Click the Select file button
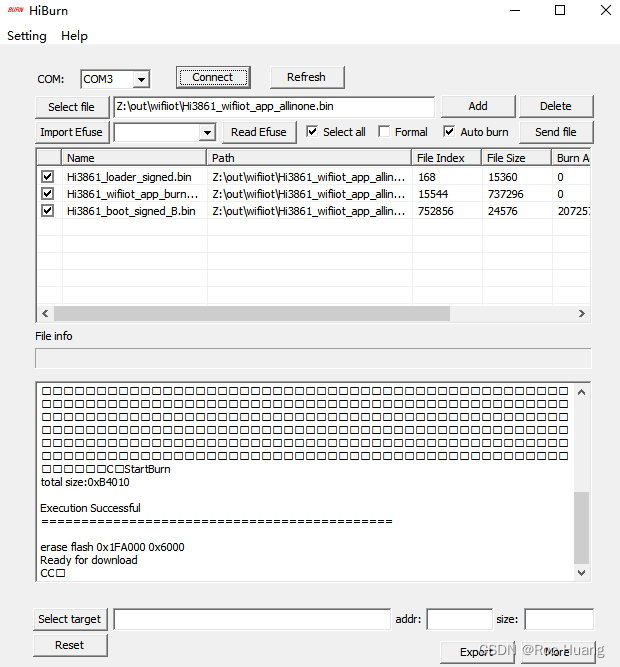Viewport: 620px width, 667px height. 71,107
